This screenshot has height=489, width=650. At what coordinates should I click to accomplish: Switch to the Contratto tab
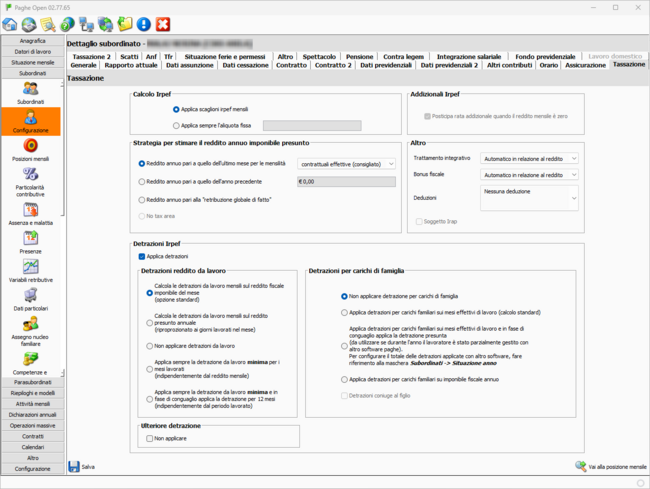[291, 65]
